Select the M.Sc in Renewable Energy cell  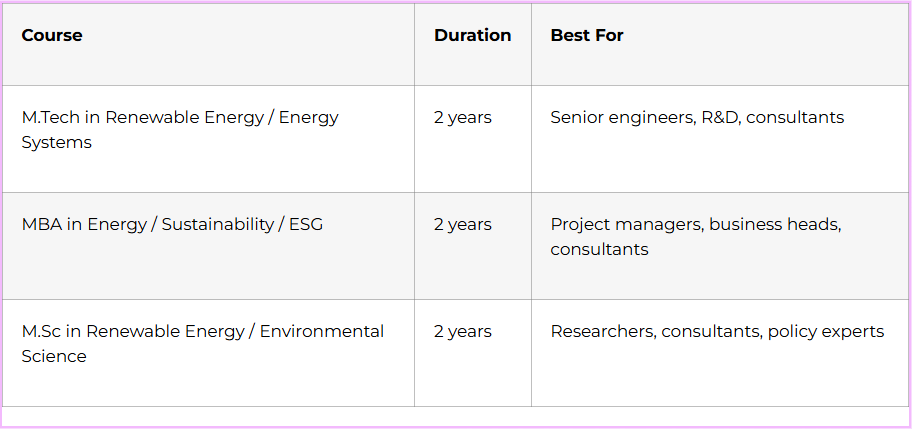click(202, 343)
